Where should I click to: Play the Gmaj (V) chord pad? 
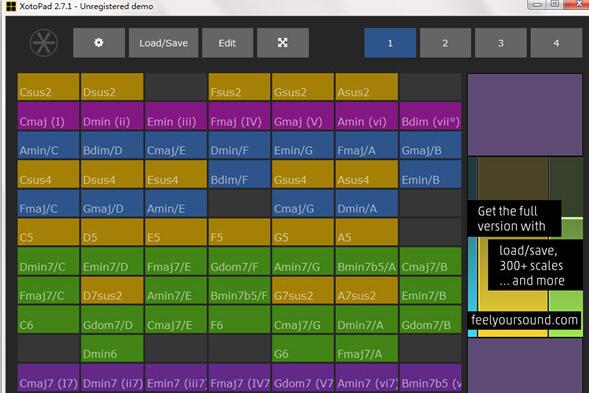click(303, 116)
